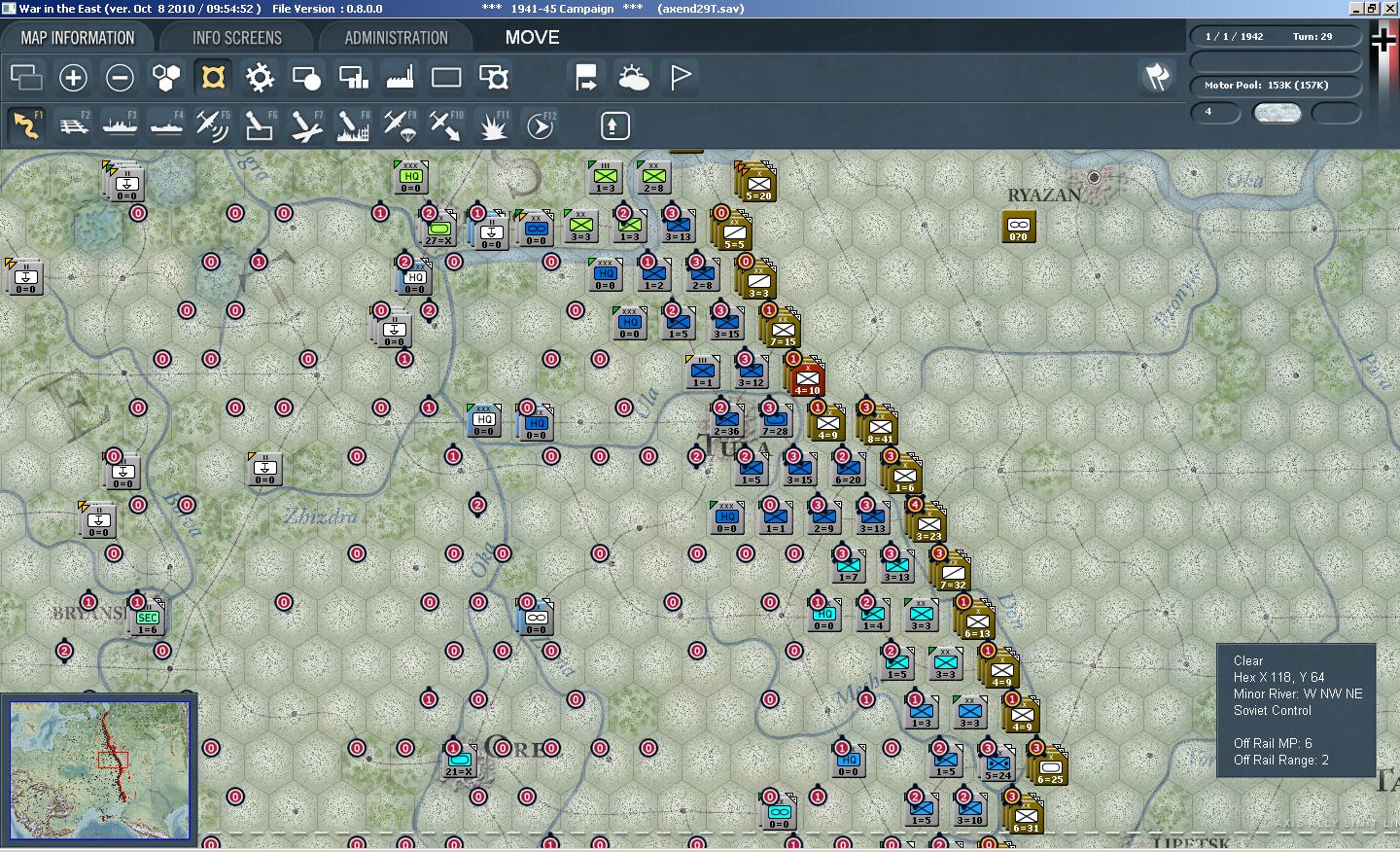The width and height of the screenshot is (1400, 852).
Task: Click the Ryazan city label
Action: 1044,195
